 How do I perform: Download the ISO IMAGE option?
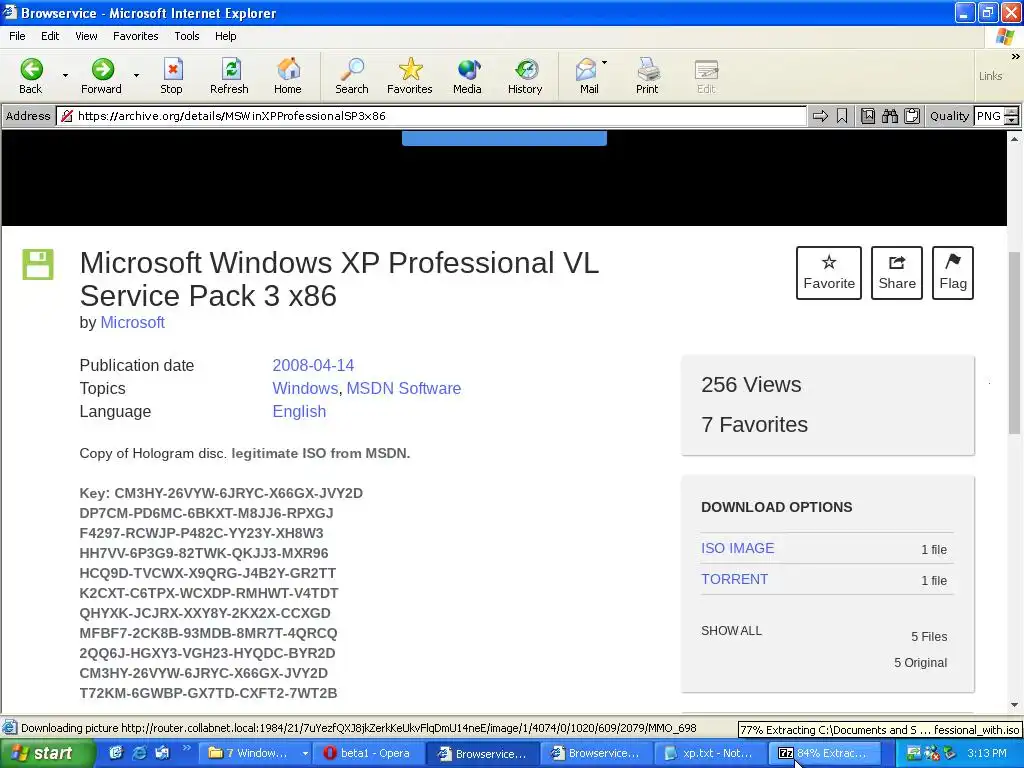(737, 548)
